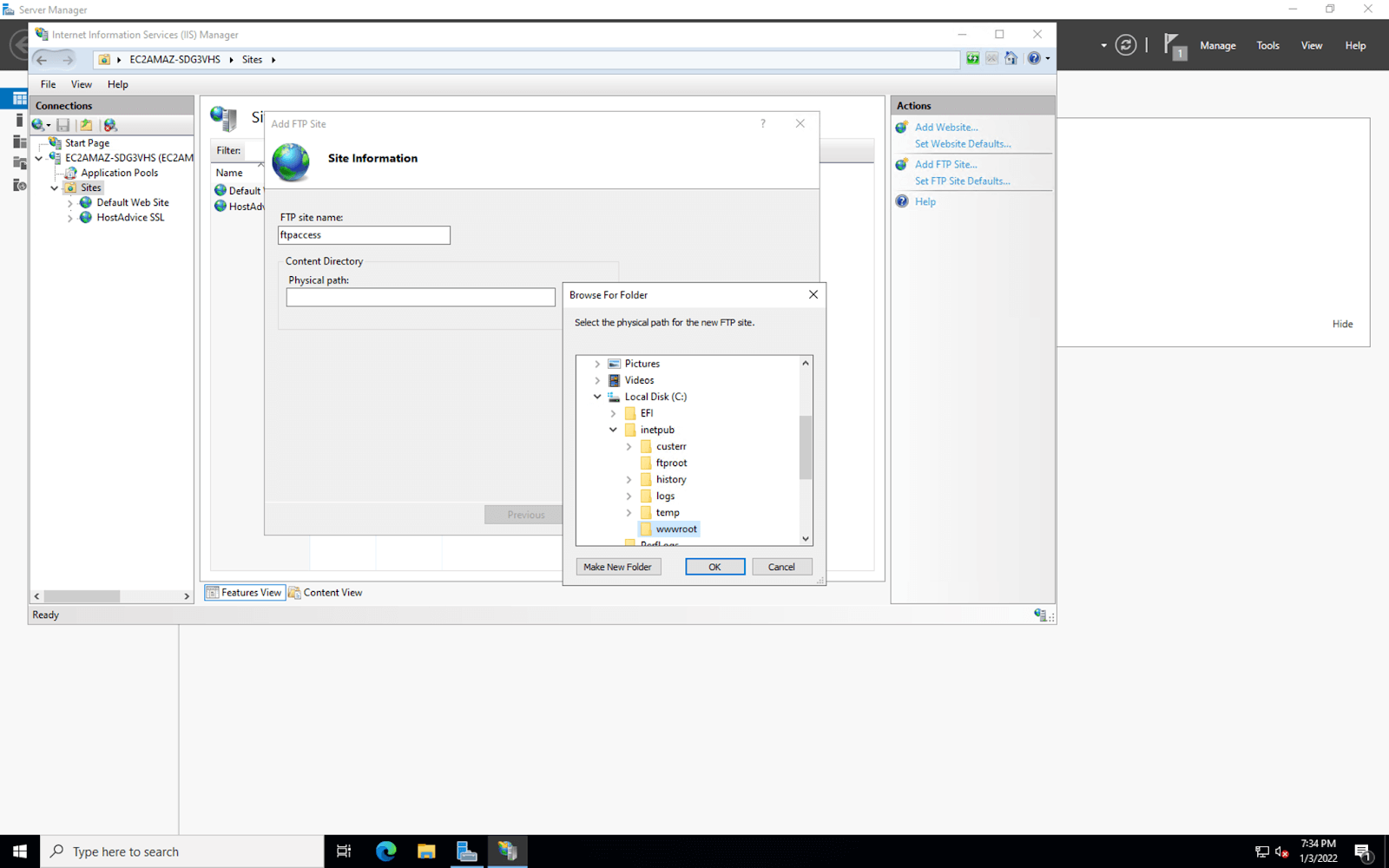Expand the Videos folder node

pyautogui.click(x=597, y=380)
